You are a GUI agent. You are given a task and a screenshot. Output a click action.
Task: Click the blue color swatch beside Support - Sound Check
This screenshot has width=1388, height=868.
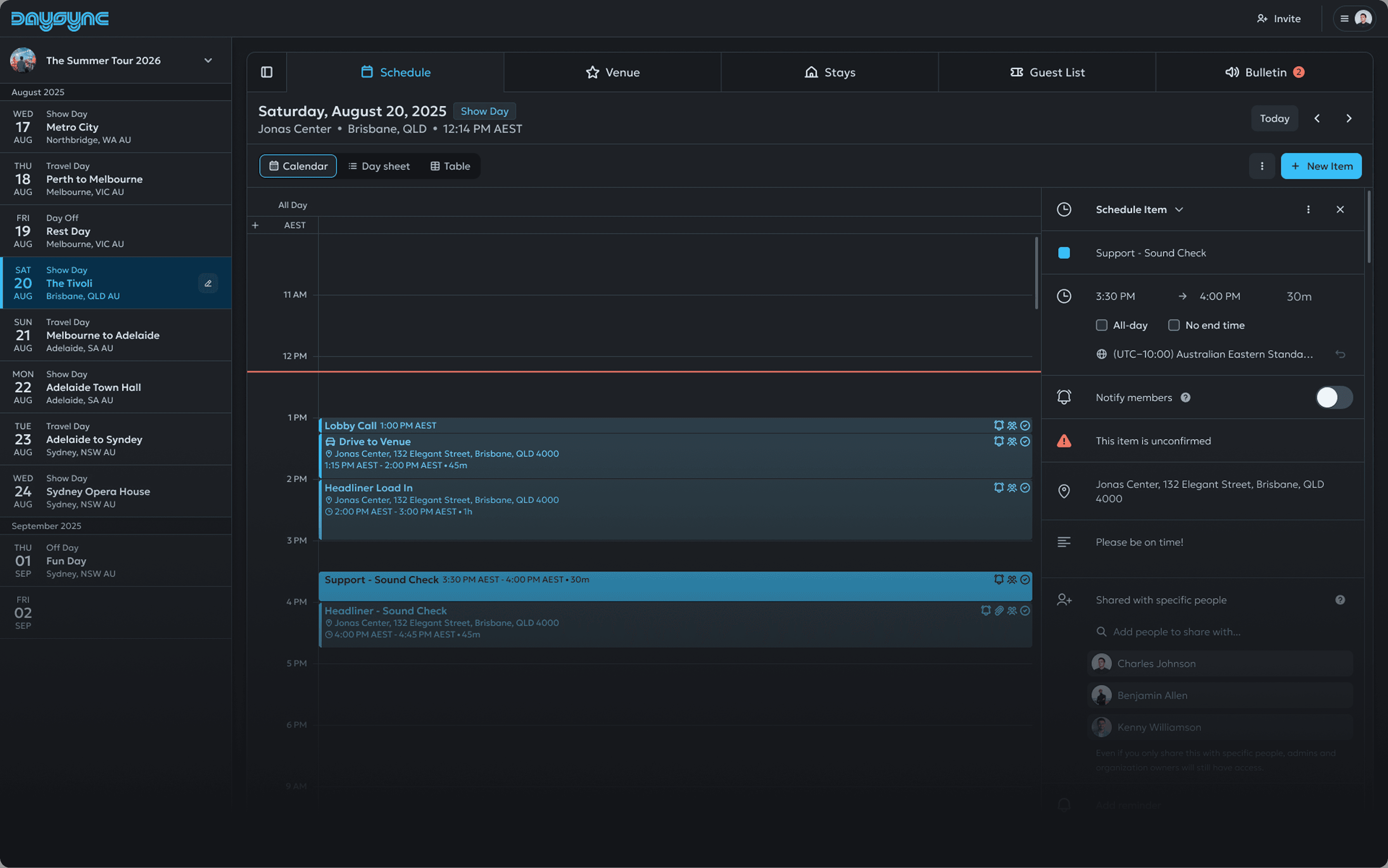(x=1065, y=252)
